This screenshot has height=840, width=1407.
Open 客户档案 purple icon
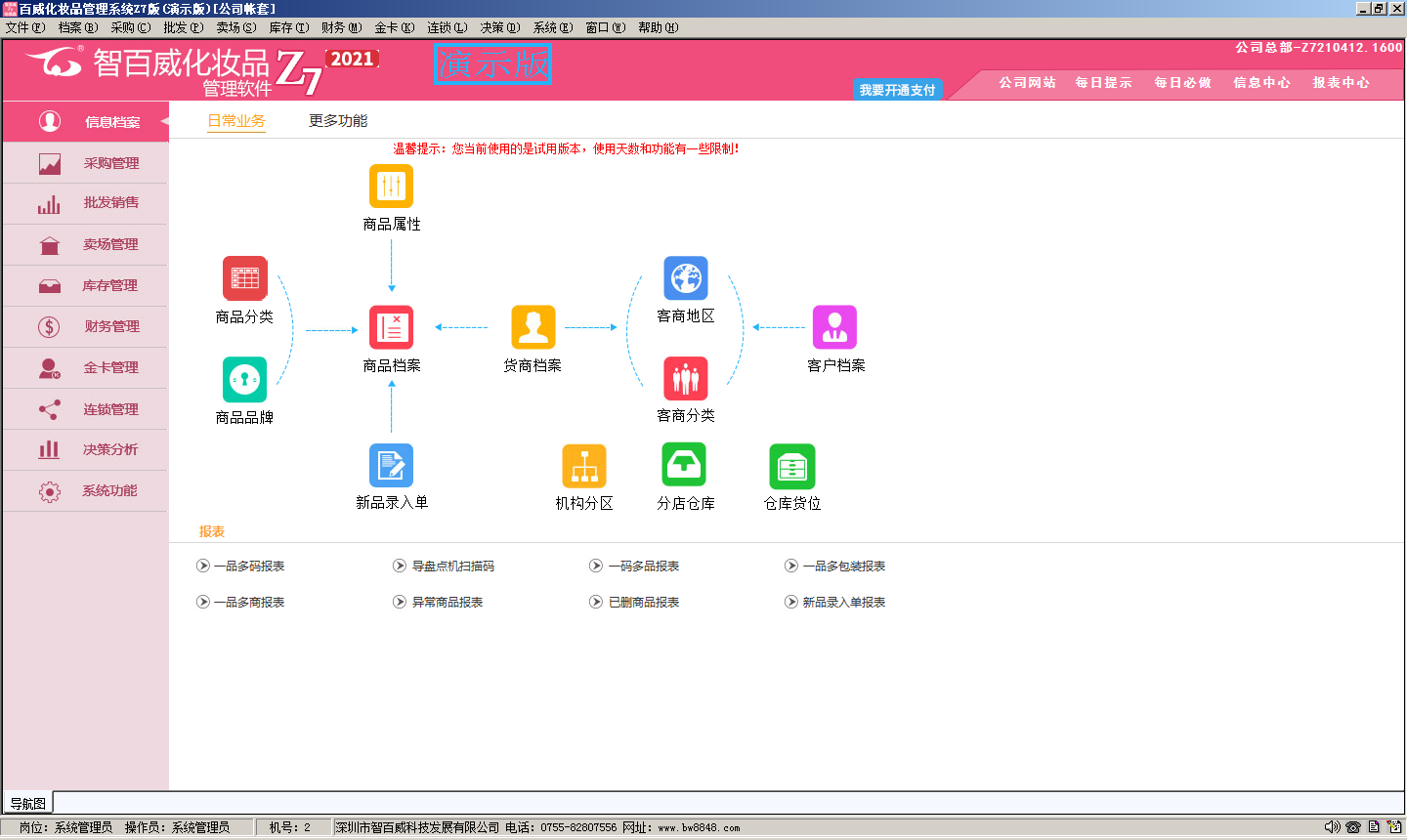pos(834,327)
